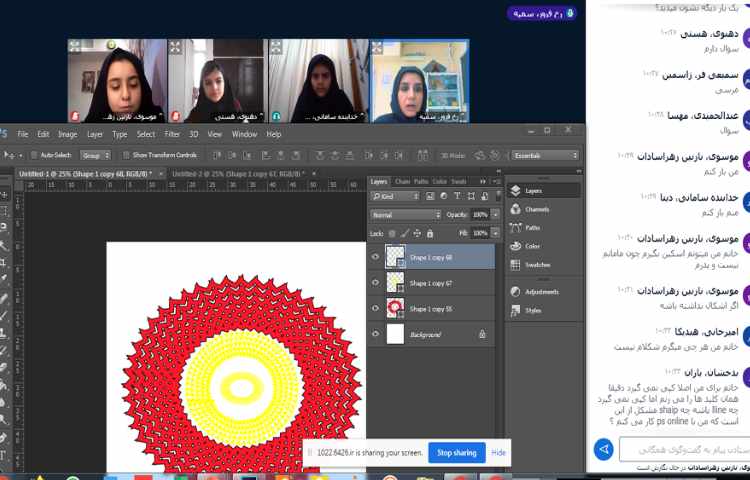
Task: Hide the Shape 1 copy 55 layer
Action: pos(375,308)
